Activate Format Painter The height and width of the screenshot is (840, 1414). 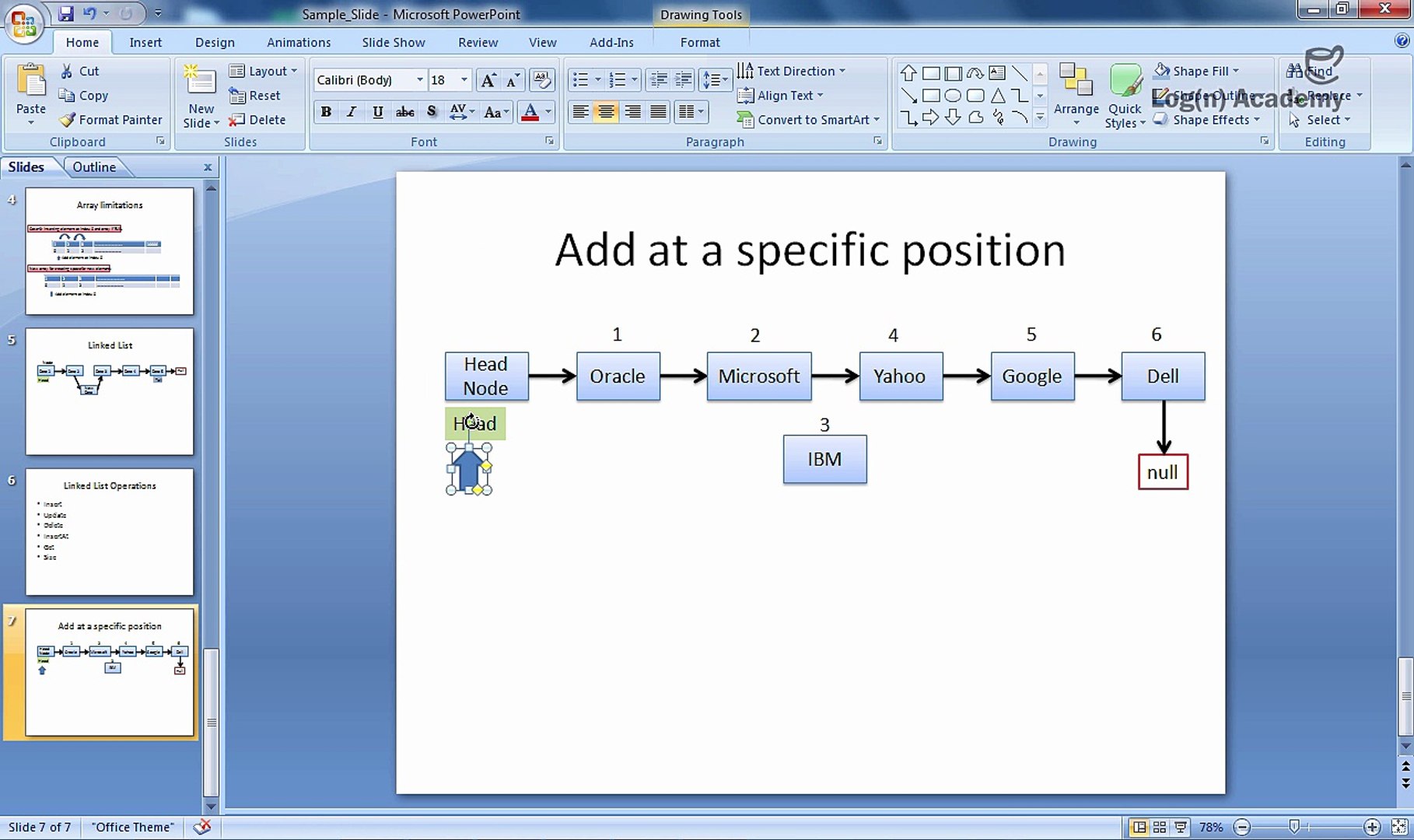coord(110,119)
